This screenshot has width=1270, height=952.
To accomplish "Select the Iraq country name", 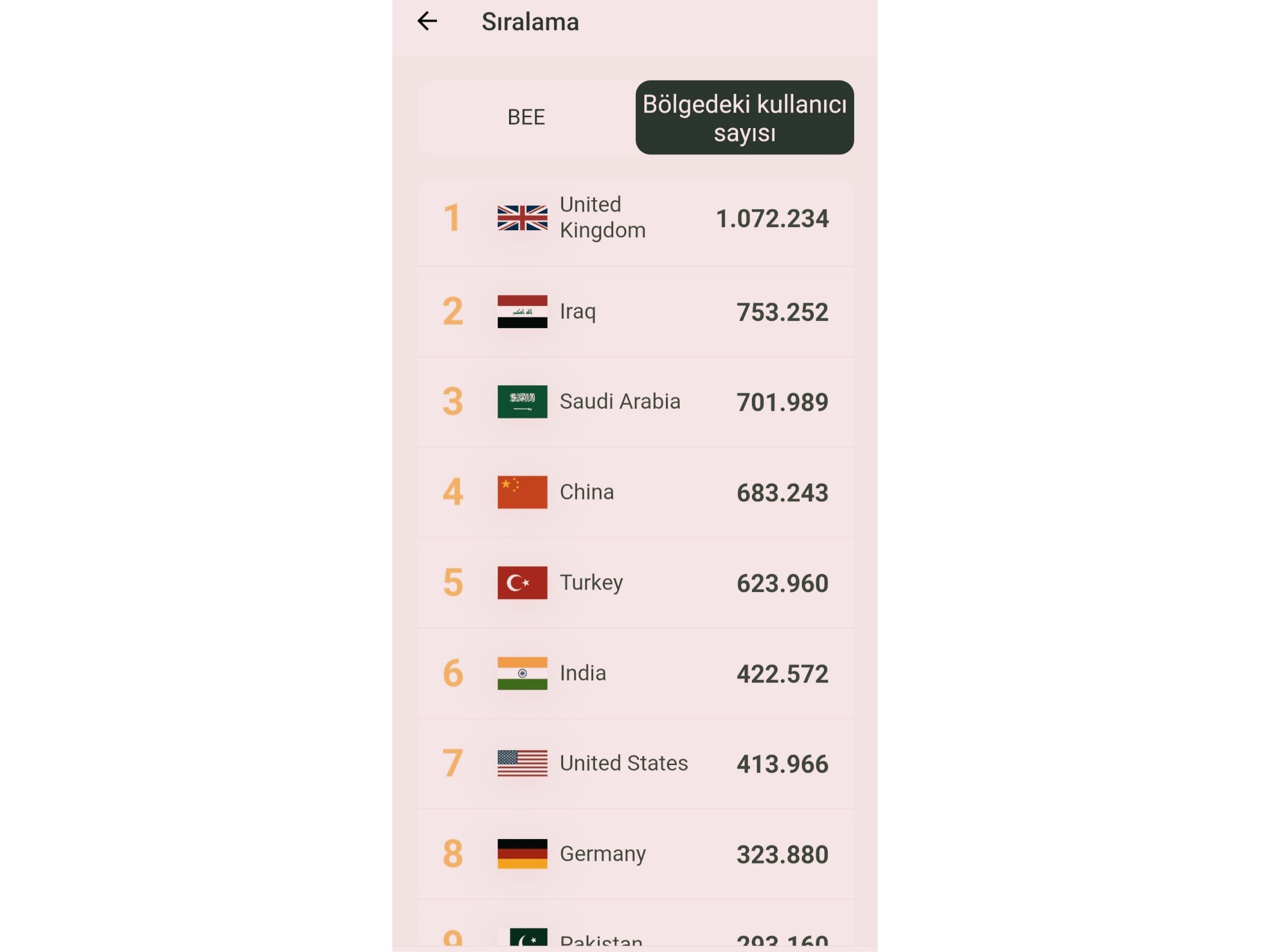I will click(x=578, y=312).
